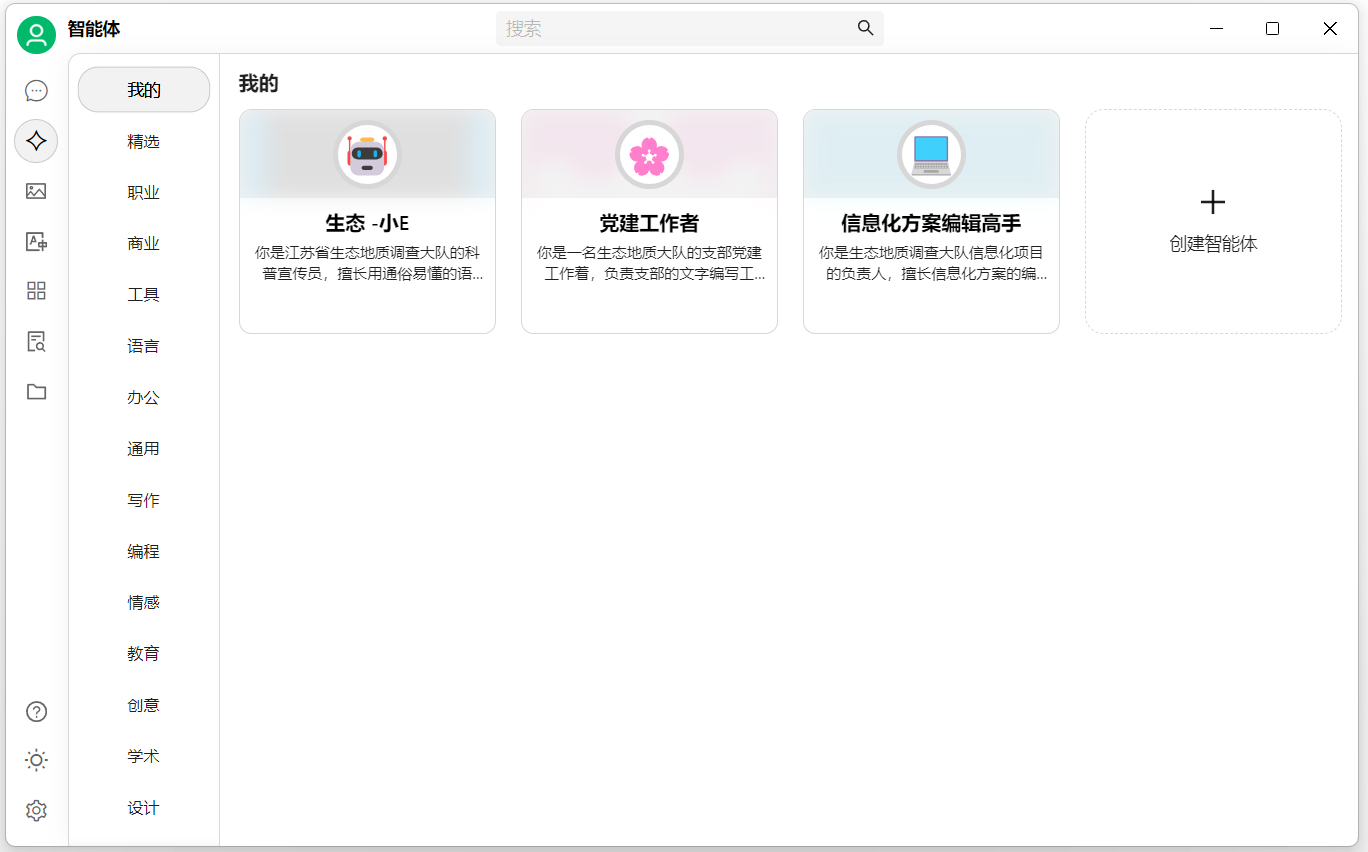Viewport: 1368px width, 852px height.
Task: Open the 党建工作者 agent card
Action: (x=649, y=222)
